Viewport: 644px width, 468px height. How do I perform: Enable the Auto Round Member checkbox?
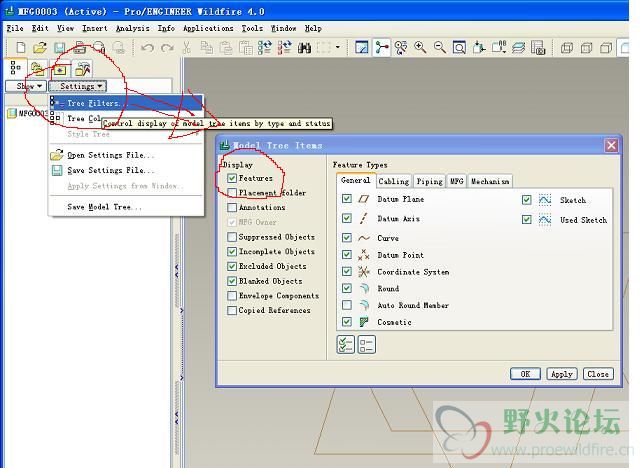click(347, 305)
